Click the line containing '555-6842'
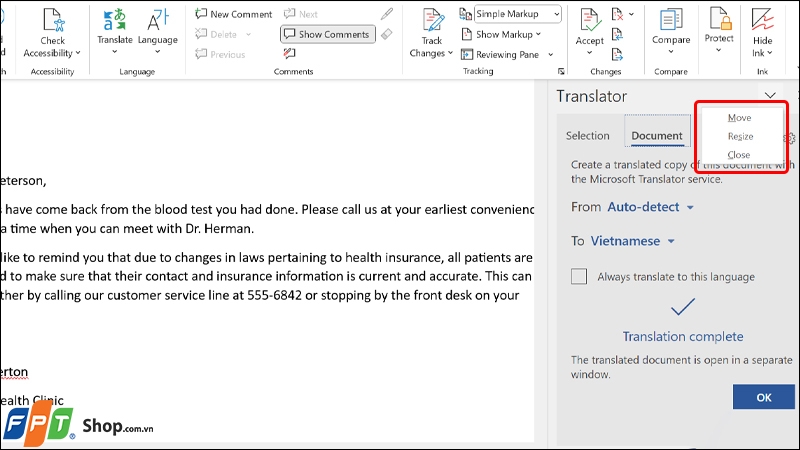The height and width of the screenshot is (450, 800). [x=260, y=295]
